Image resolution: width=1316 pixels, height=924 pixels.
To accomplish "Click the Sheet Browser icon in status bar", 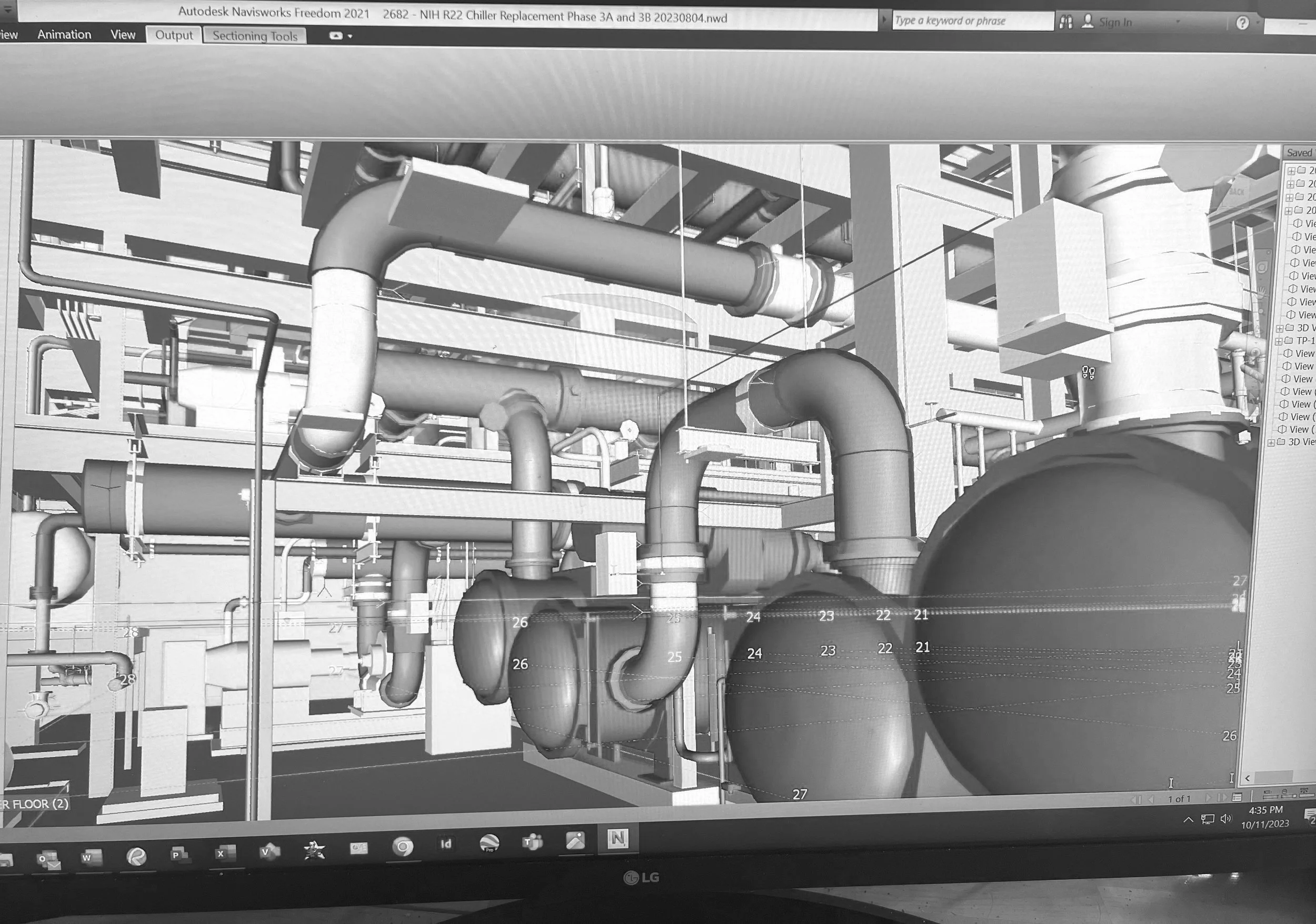I will (1237, 797).
